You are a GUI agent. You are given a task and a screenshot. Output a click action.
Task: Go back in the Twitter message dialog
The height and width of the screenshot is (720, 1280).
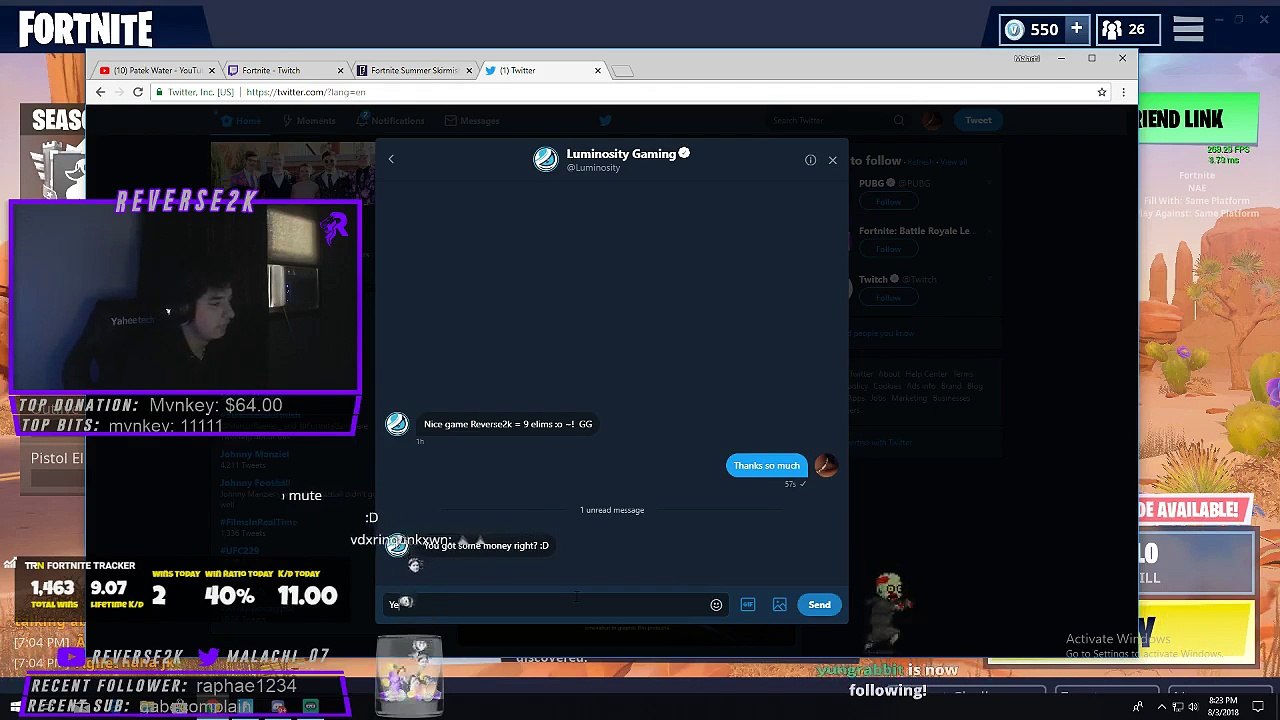coord(391,160)
